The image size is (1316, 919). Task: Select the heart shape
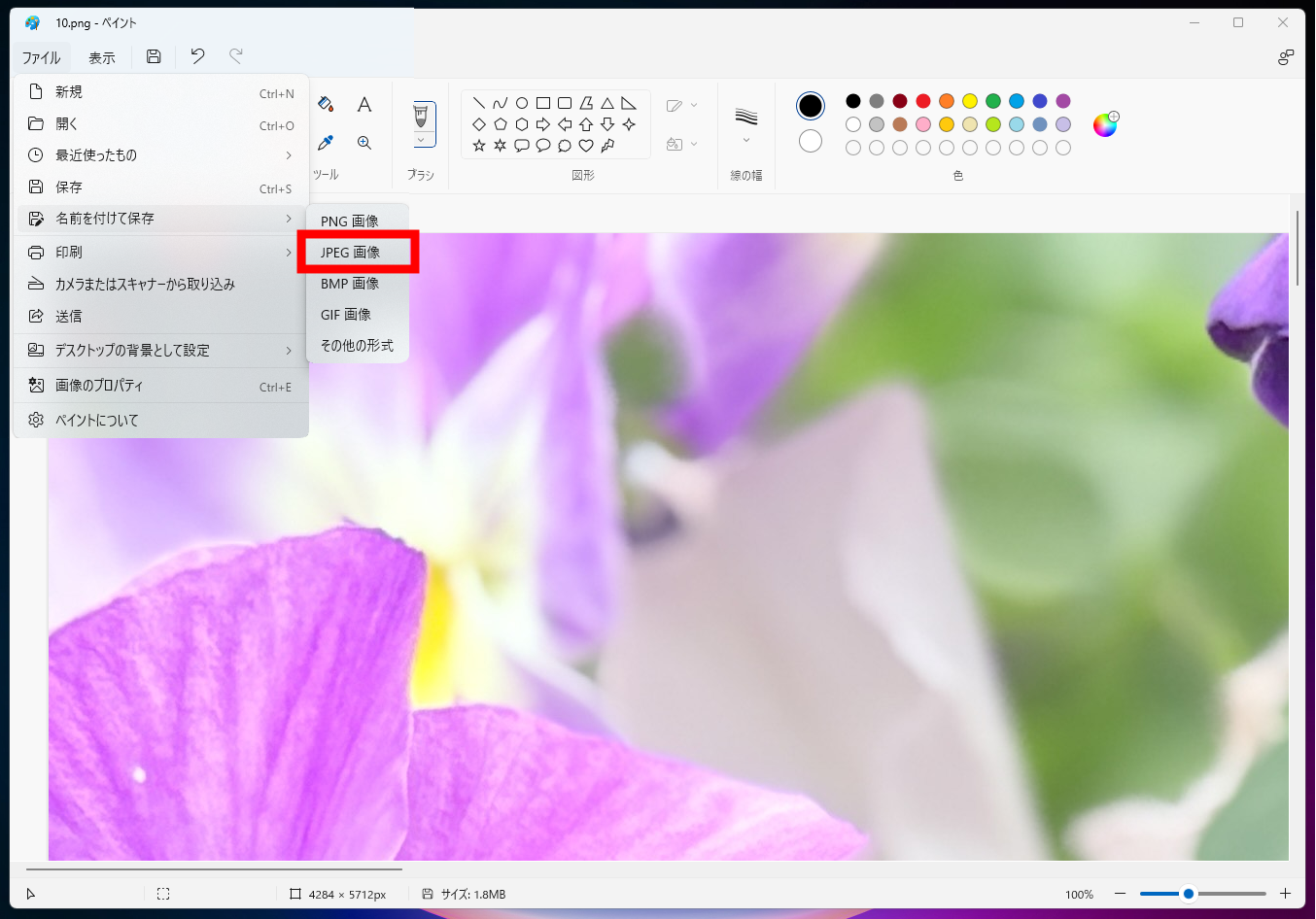coord(586,144)
